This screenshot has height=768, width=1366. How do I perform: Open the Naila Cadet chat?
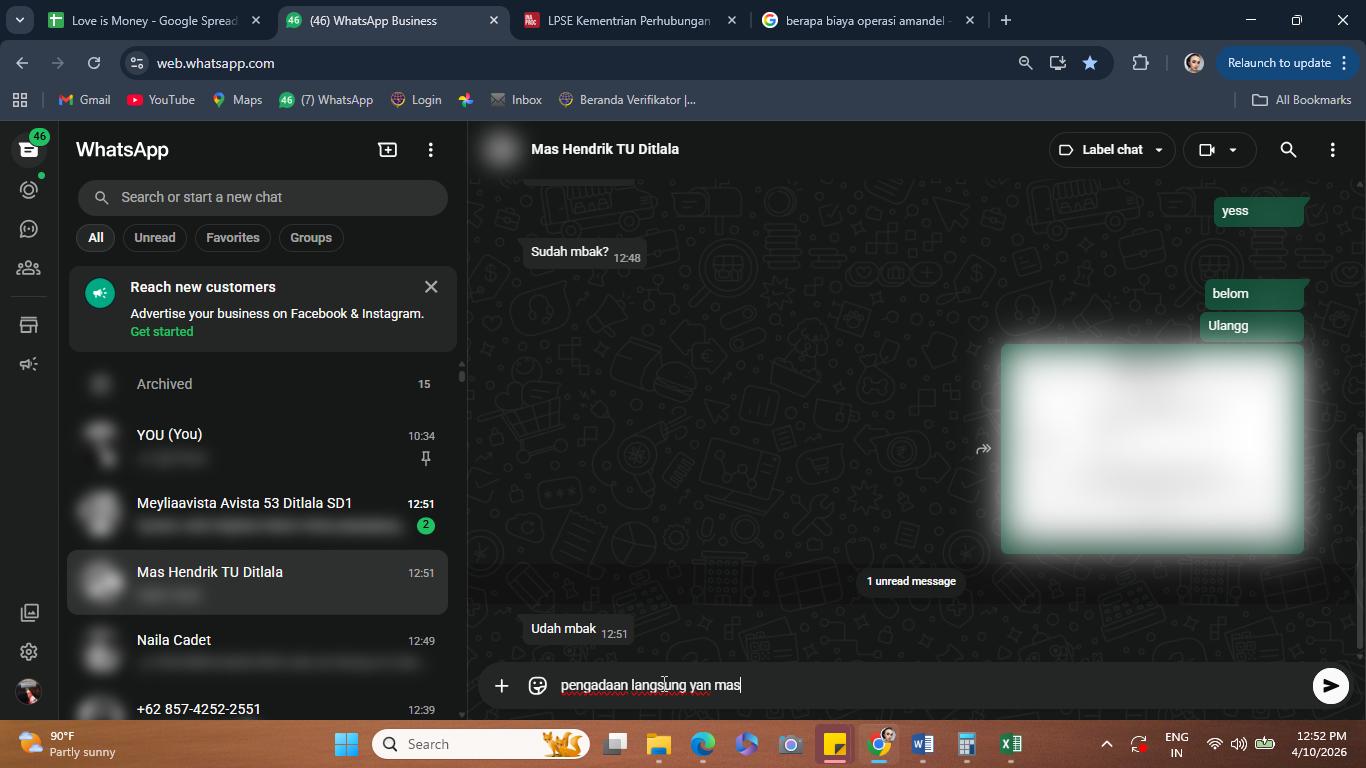pyautogui.click(x=258, y=651)
